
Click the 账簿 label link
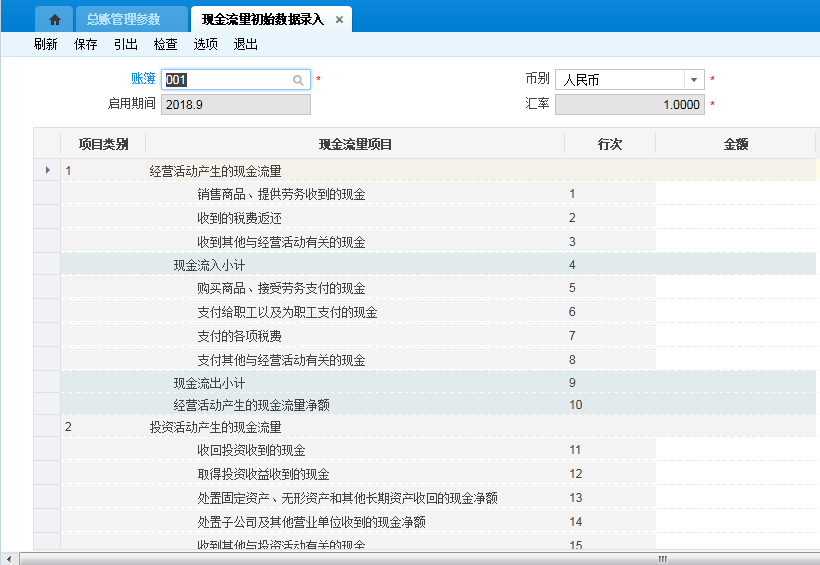[x=143, y=79]
